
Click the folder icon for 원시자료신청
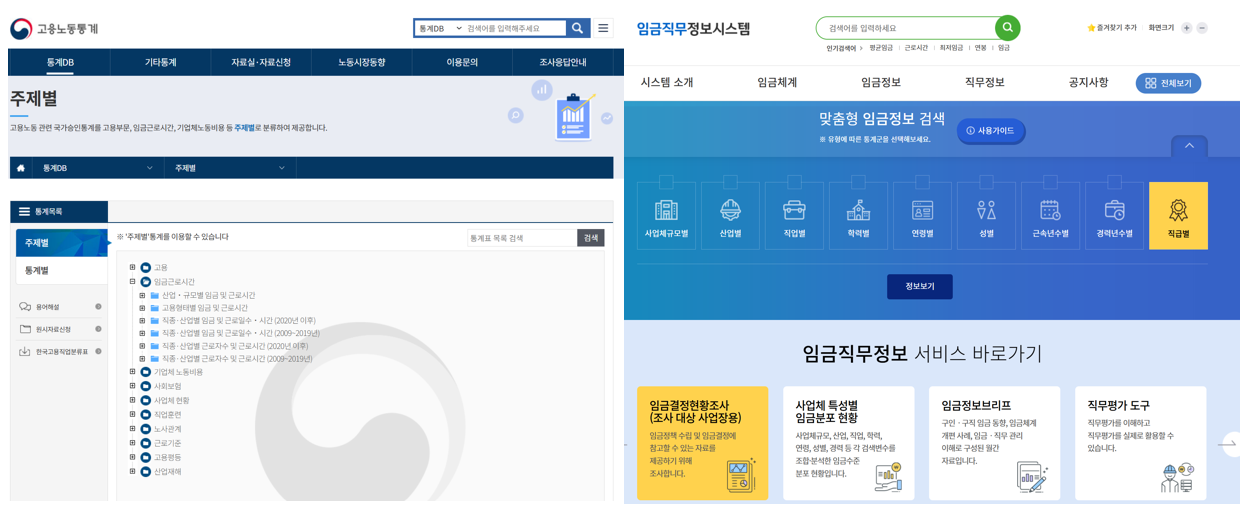point(25,329)
